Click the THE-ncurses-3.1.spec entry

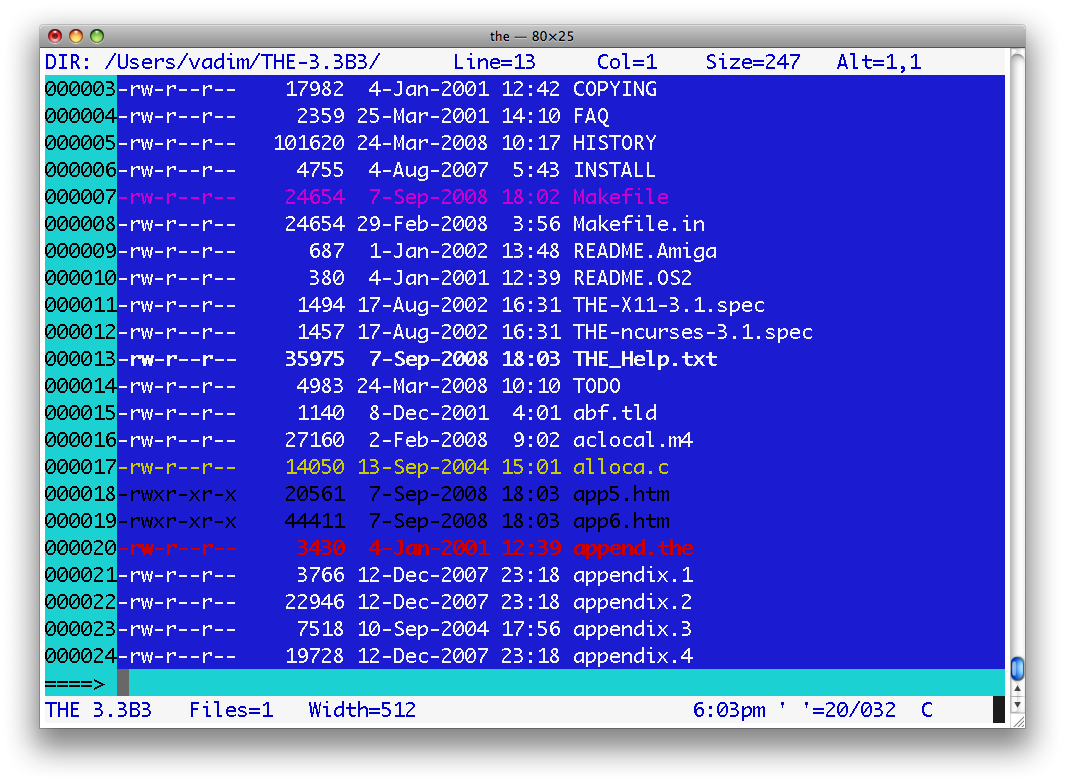pos(692,331)
